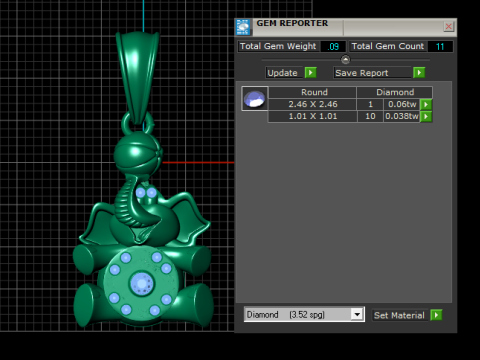The height and width of the screenshot is (360, 480).
Task: Select the 1.01 X 1.01 size cell
Action: coord(313,116)
